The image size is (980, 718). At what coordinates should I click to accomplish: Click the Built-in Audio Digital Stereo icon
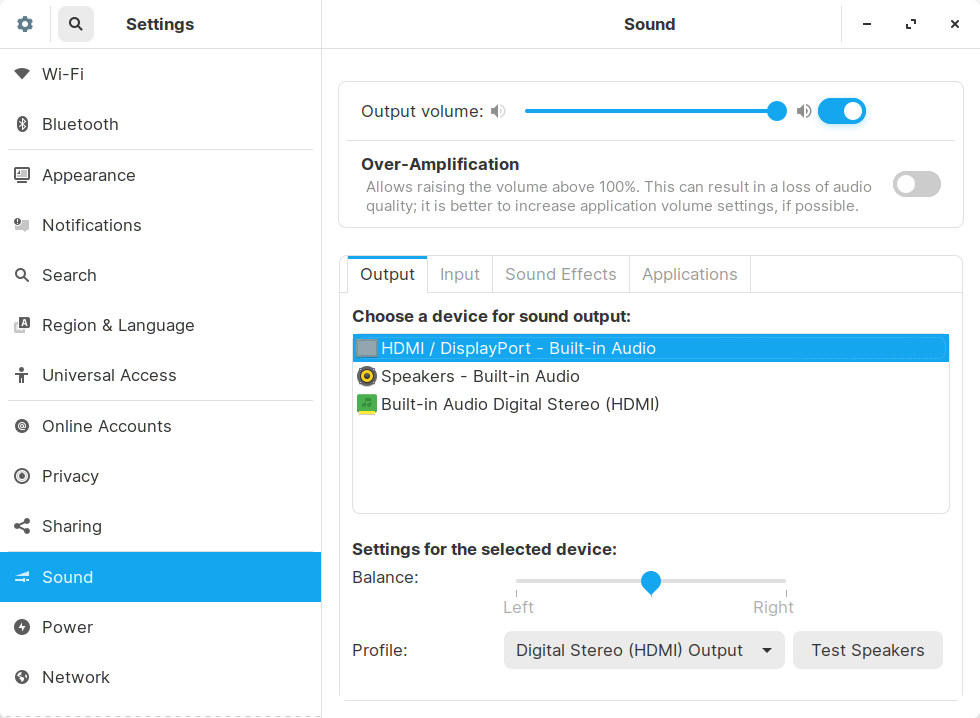pos(367,404)
